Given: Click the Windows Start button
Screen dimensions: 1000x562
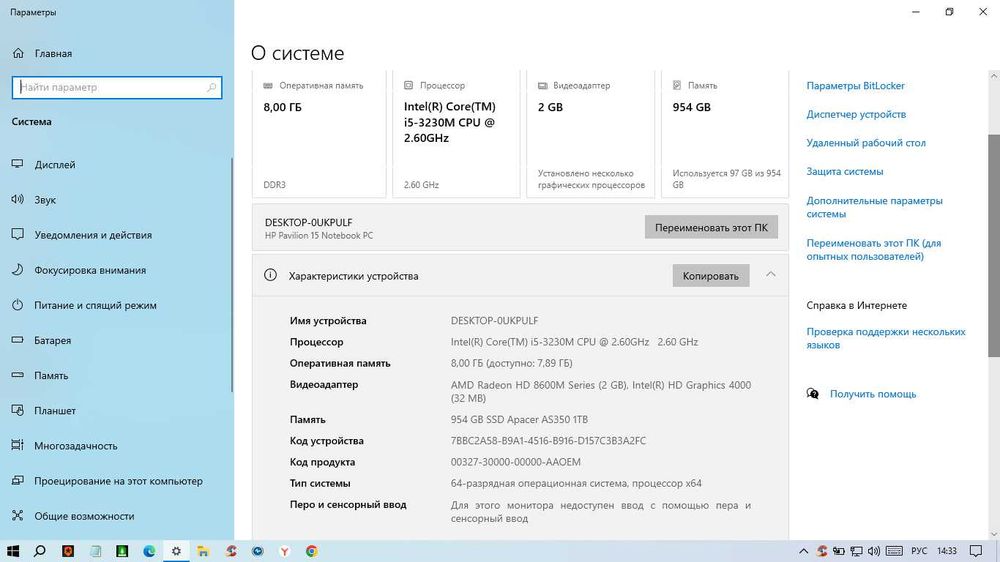Looking at the screenshot, I should pyautogui.click(x=12, y=551).
